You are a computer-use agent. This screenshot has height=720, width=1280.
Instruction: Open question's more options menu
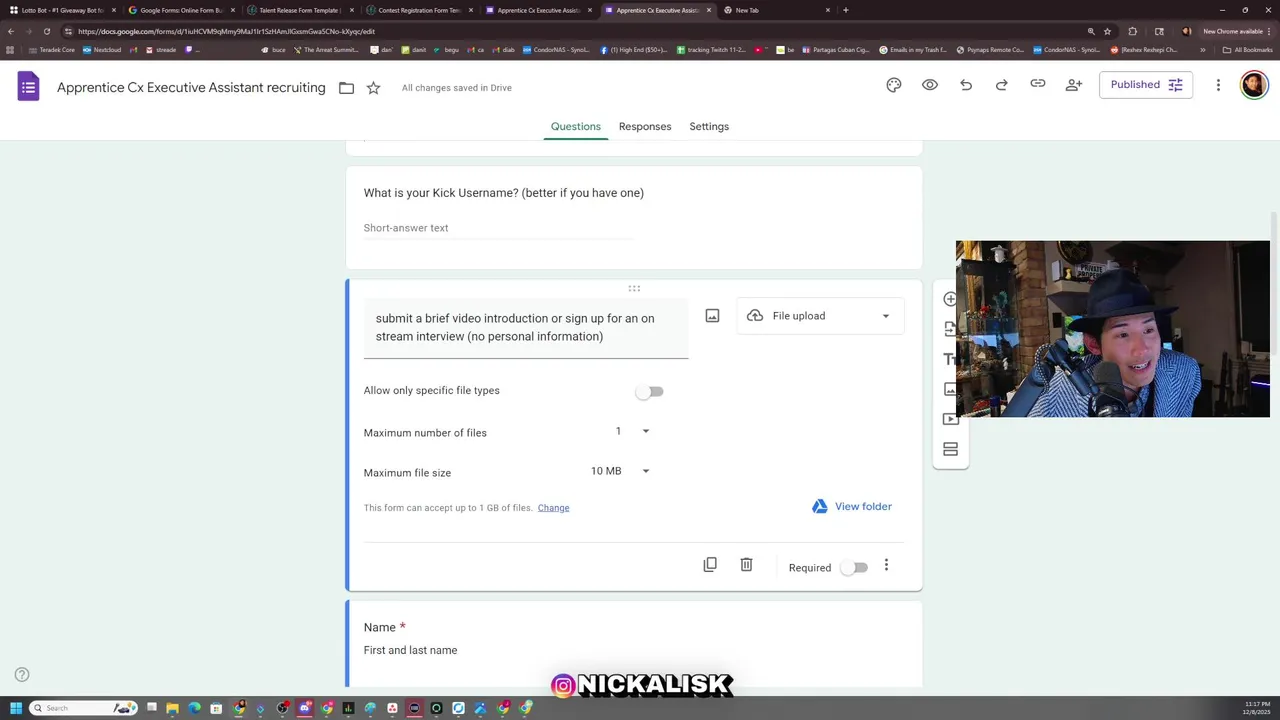[886, 566]
